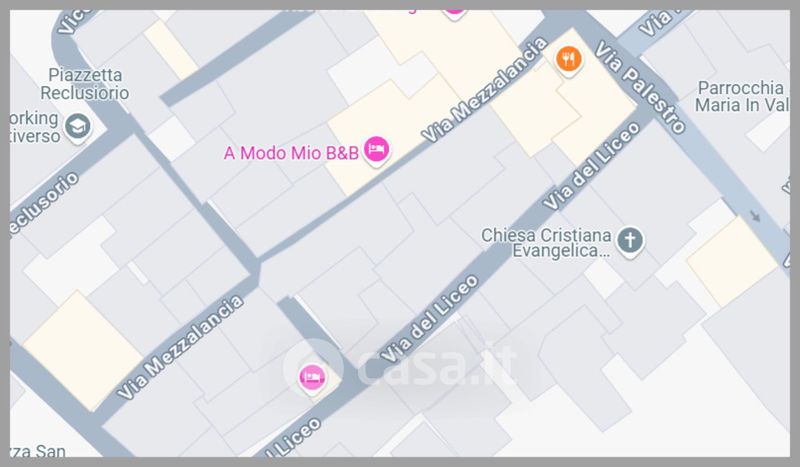This screenshot has height=467, width=800.
Task: Open the pink hotel marker near casa.it watermark
Action: click(x=312, y=378)
